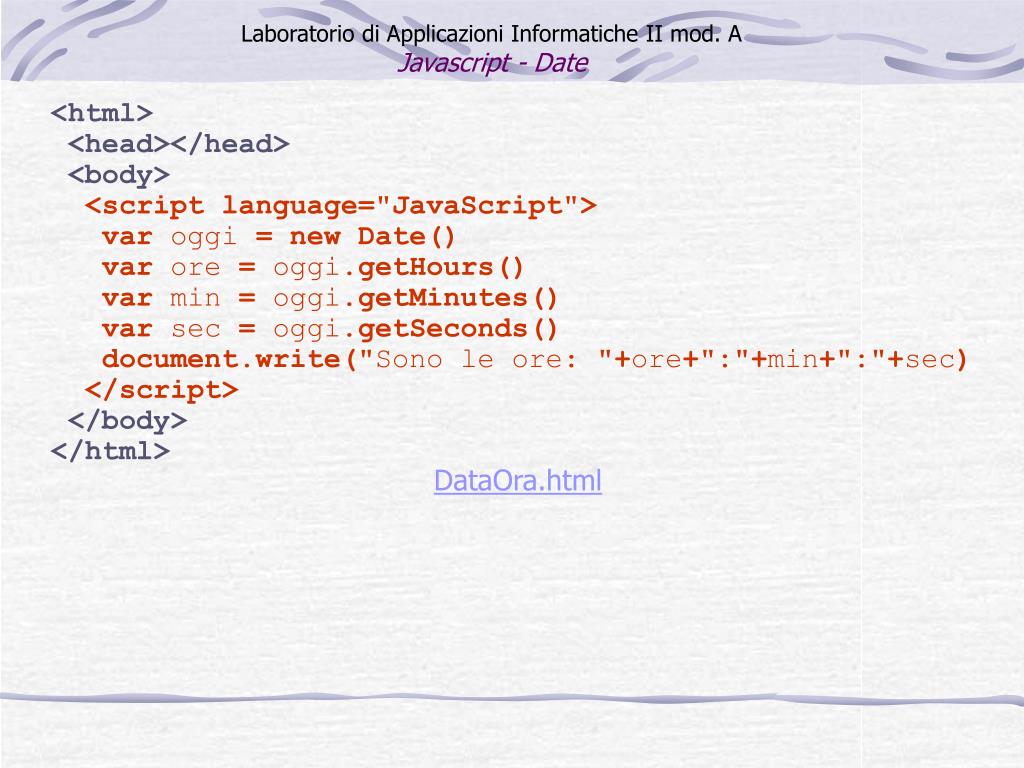Click the opening <body> tag line

[119, 175]
